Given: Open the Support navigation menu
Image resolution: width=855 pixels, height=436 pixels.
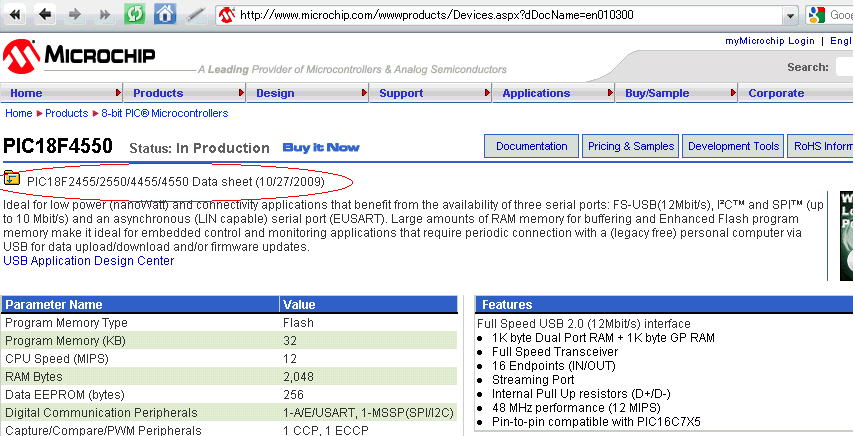Looking at the screenshot, I should point(401,93).
